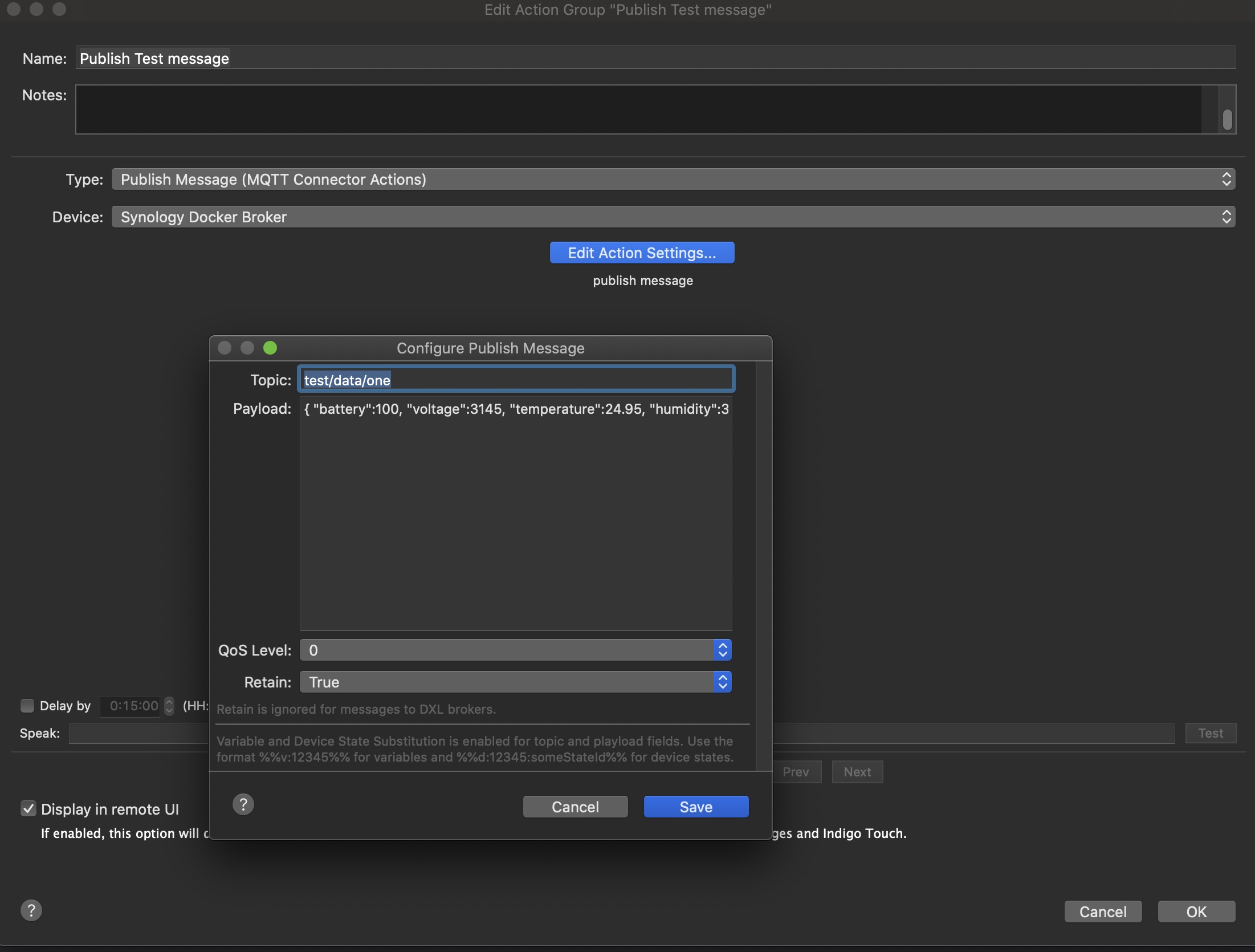Click the Next action button
Screen dimensions: 1255x952
point(857,772)
